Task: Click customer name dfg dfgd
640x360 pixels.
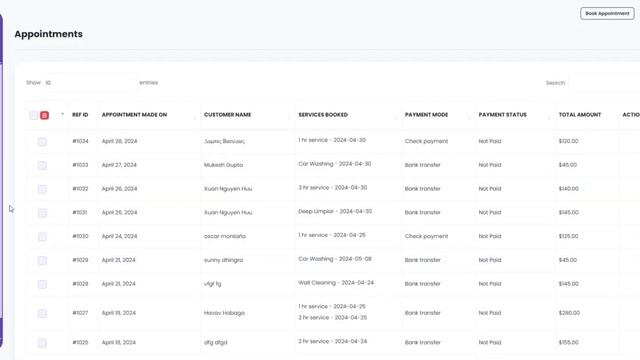Action: coord(216,343)
